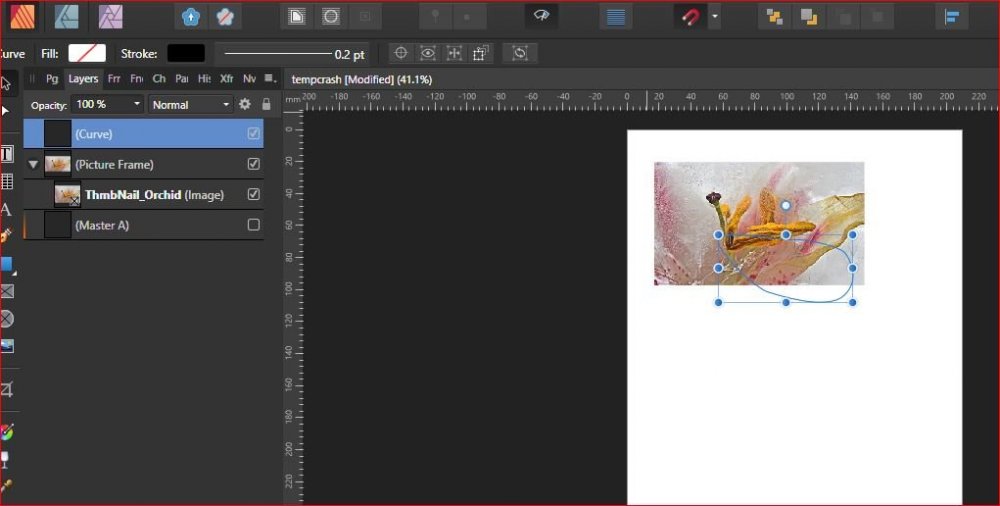Open the Xfr transform tab
1000x506 pixels.
[226, 78]
